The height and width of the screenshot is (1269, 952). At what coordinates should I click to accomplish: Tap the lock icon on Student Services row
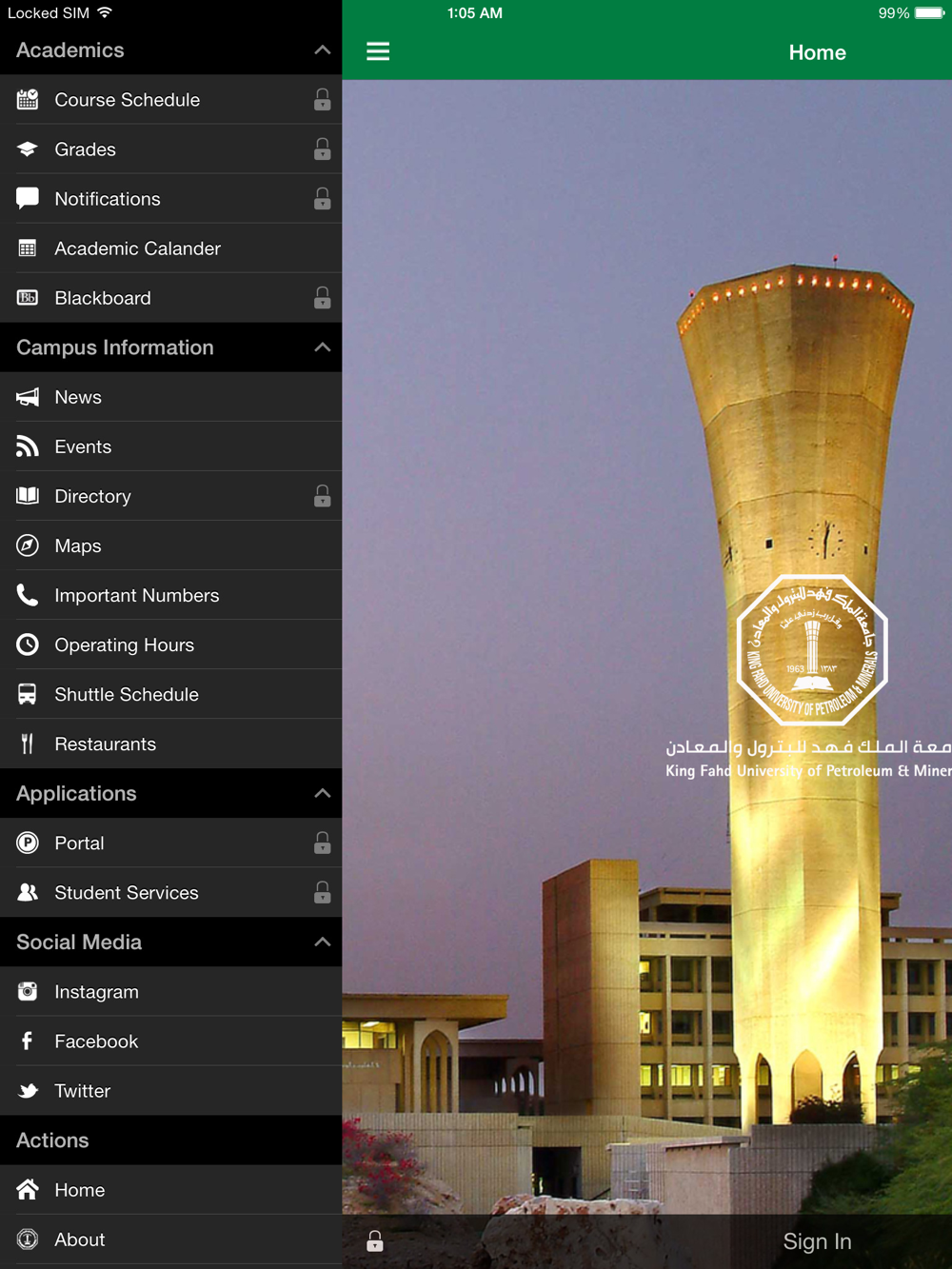click(x=323, y=892)
